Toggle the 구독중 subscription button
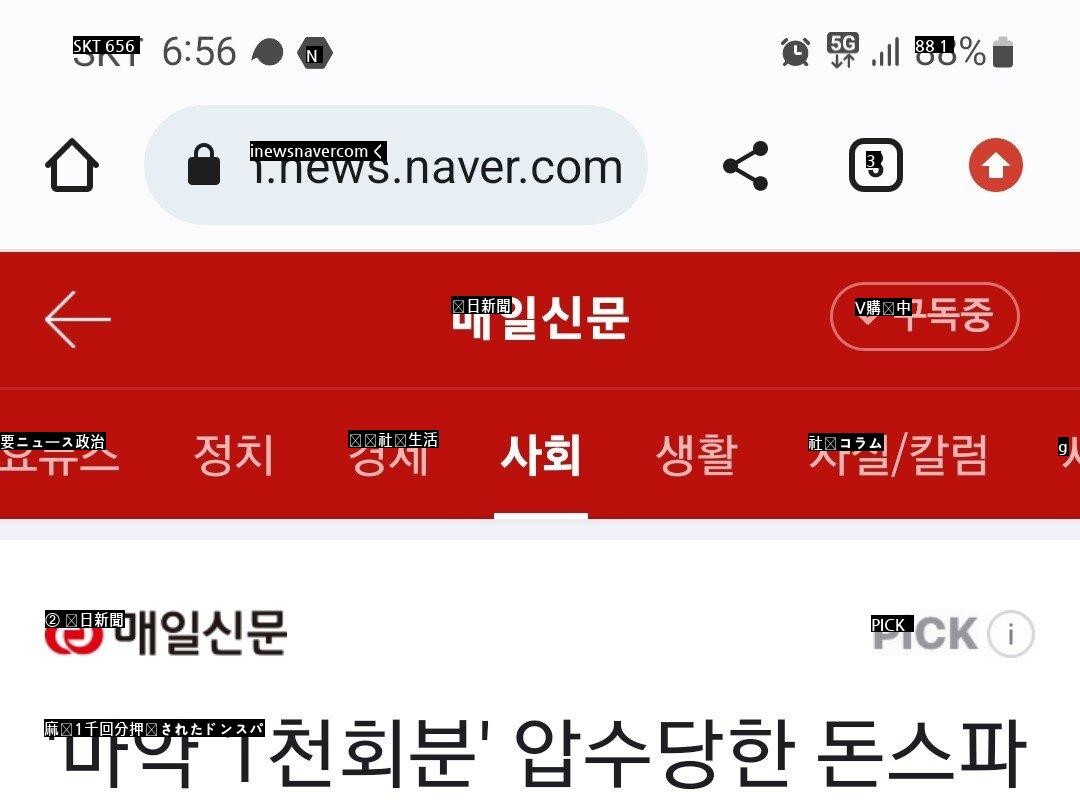 tap(925, 316)
